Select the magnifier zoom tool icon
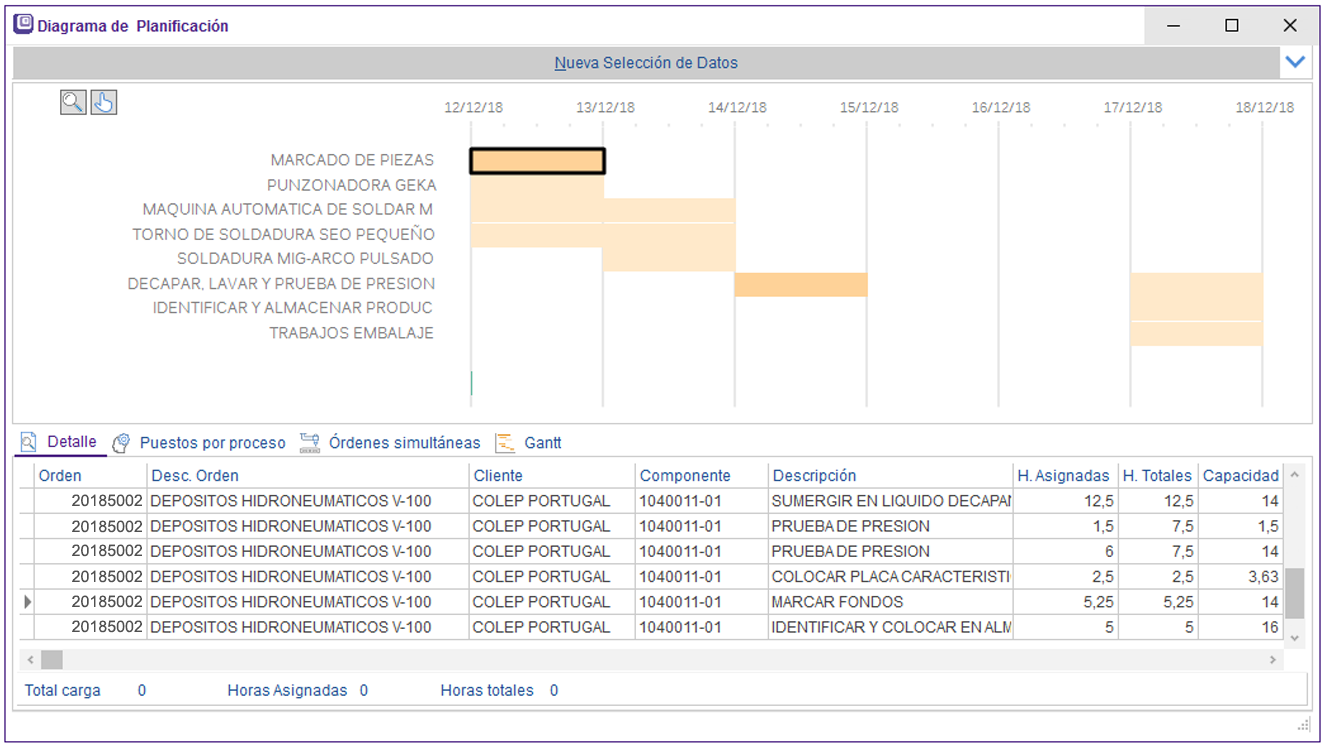The width and height of the screenshot is (1327, 745). click(73, 102)
